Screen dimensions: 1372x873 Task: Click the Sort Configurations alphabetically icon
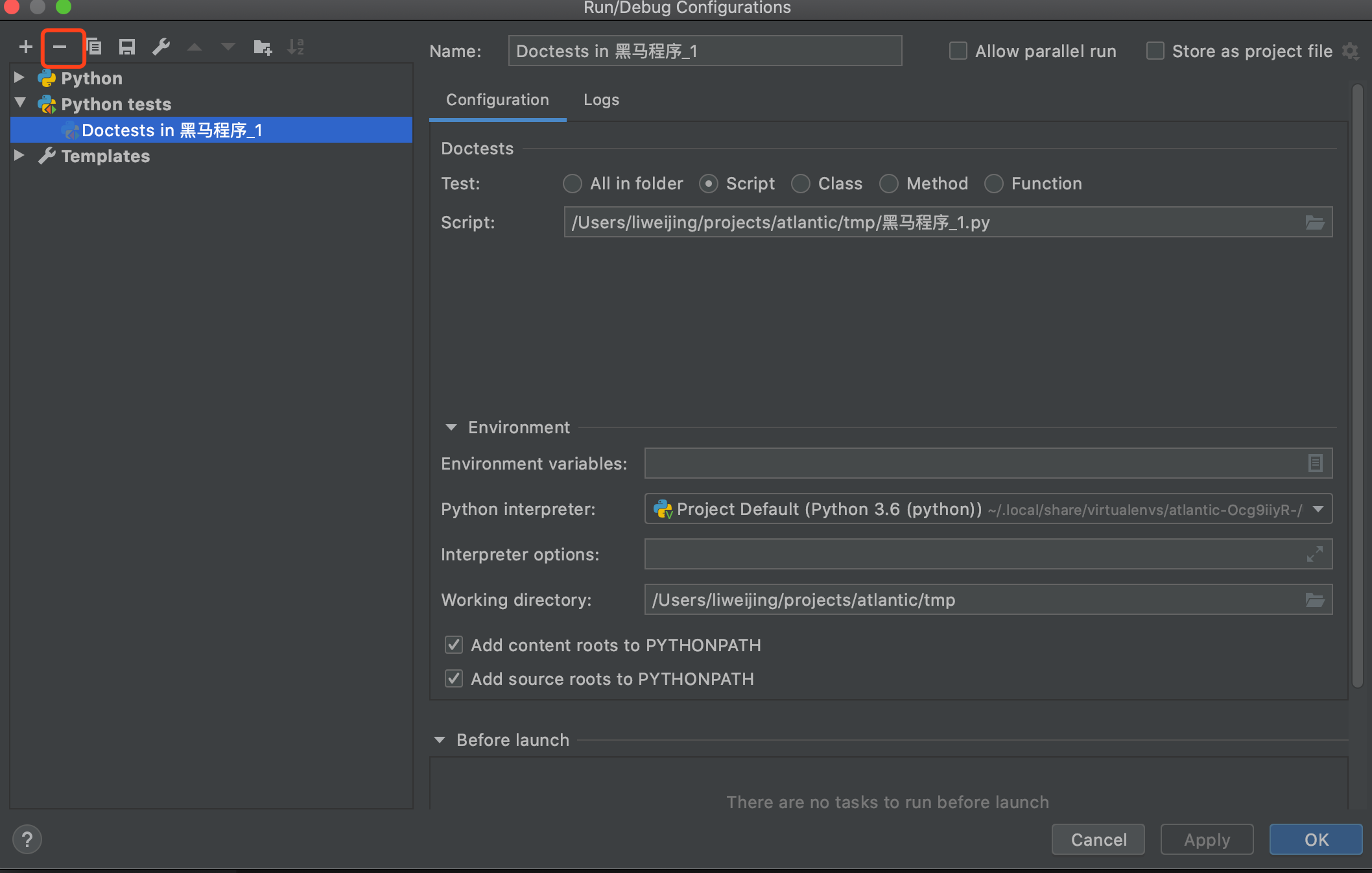[x=296, y=47]
